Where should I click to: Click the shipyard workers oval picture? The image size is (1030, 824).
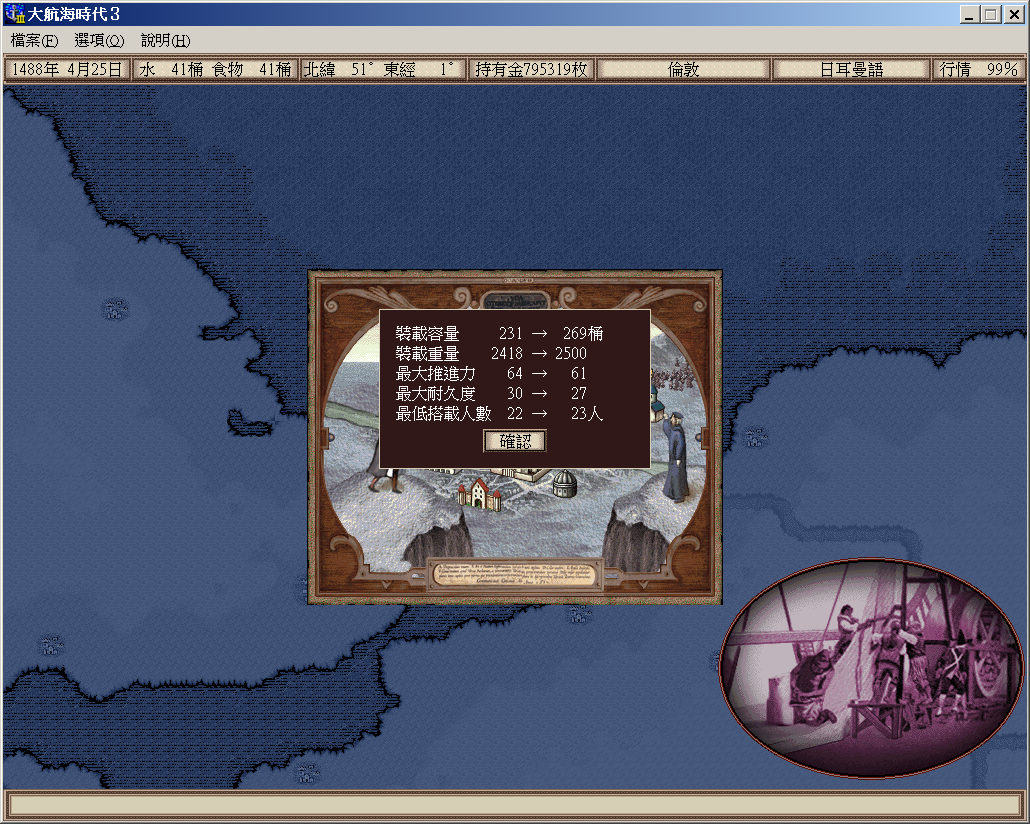871,668
